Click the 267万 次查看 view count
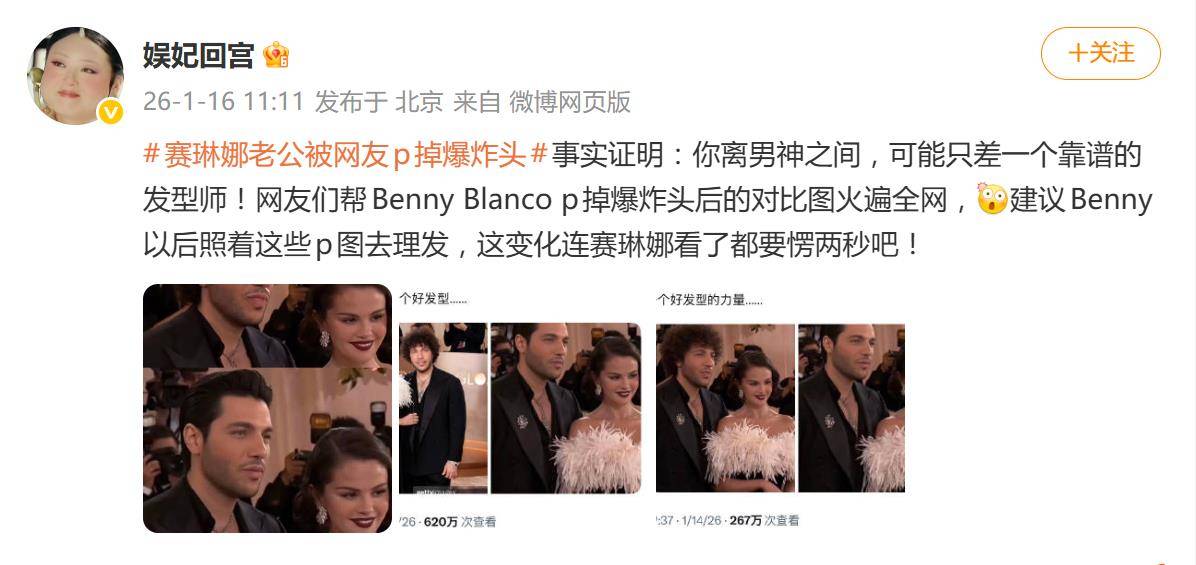 coord(764,521)
